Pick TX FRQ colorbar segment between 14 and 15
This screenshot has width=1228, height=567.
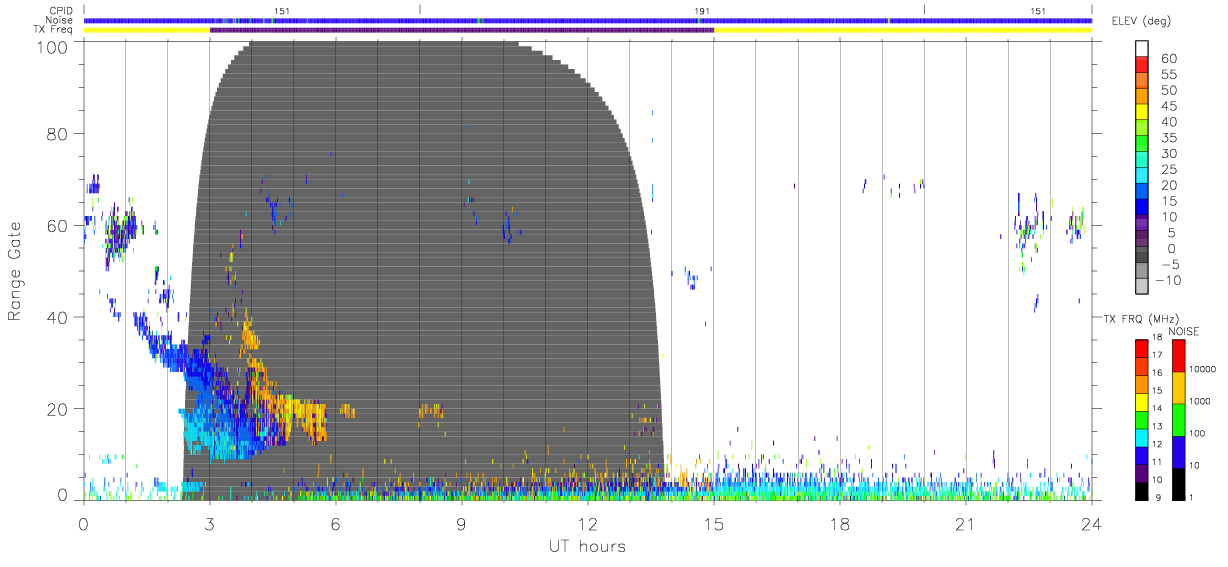tap(1142, 401)
